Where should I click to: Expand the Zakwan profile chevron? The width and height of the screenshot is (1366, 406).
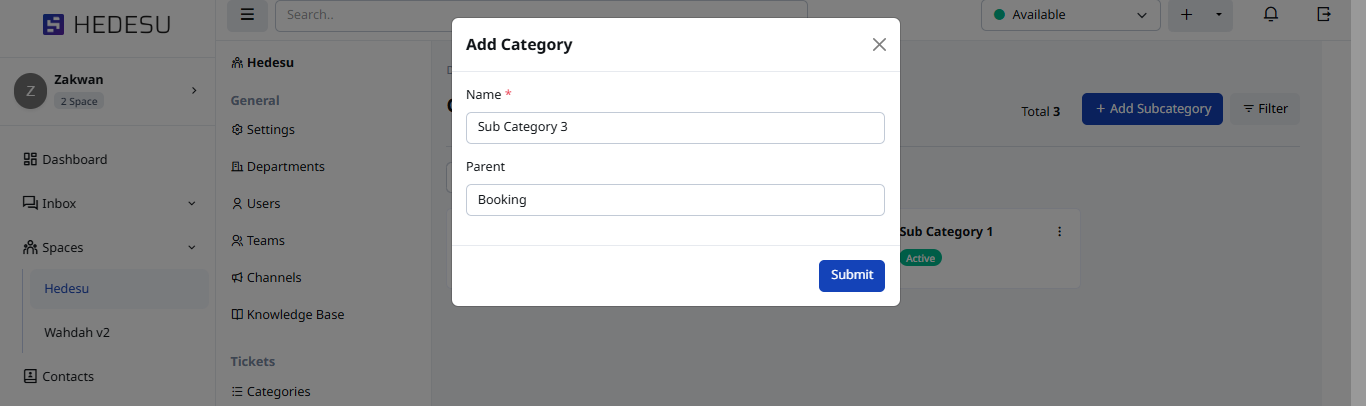click(194, 90)
